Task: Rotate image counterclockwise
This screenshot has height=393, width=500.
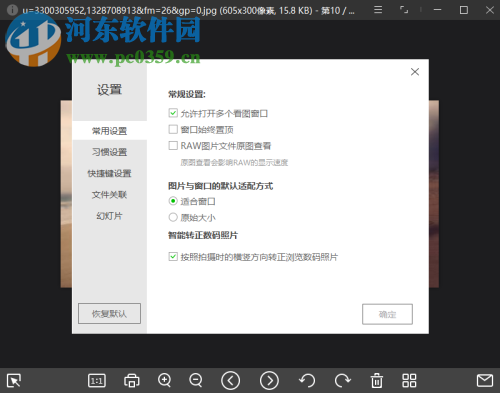Action: (x=307, y=380)
